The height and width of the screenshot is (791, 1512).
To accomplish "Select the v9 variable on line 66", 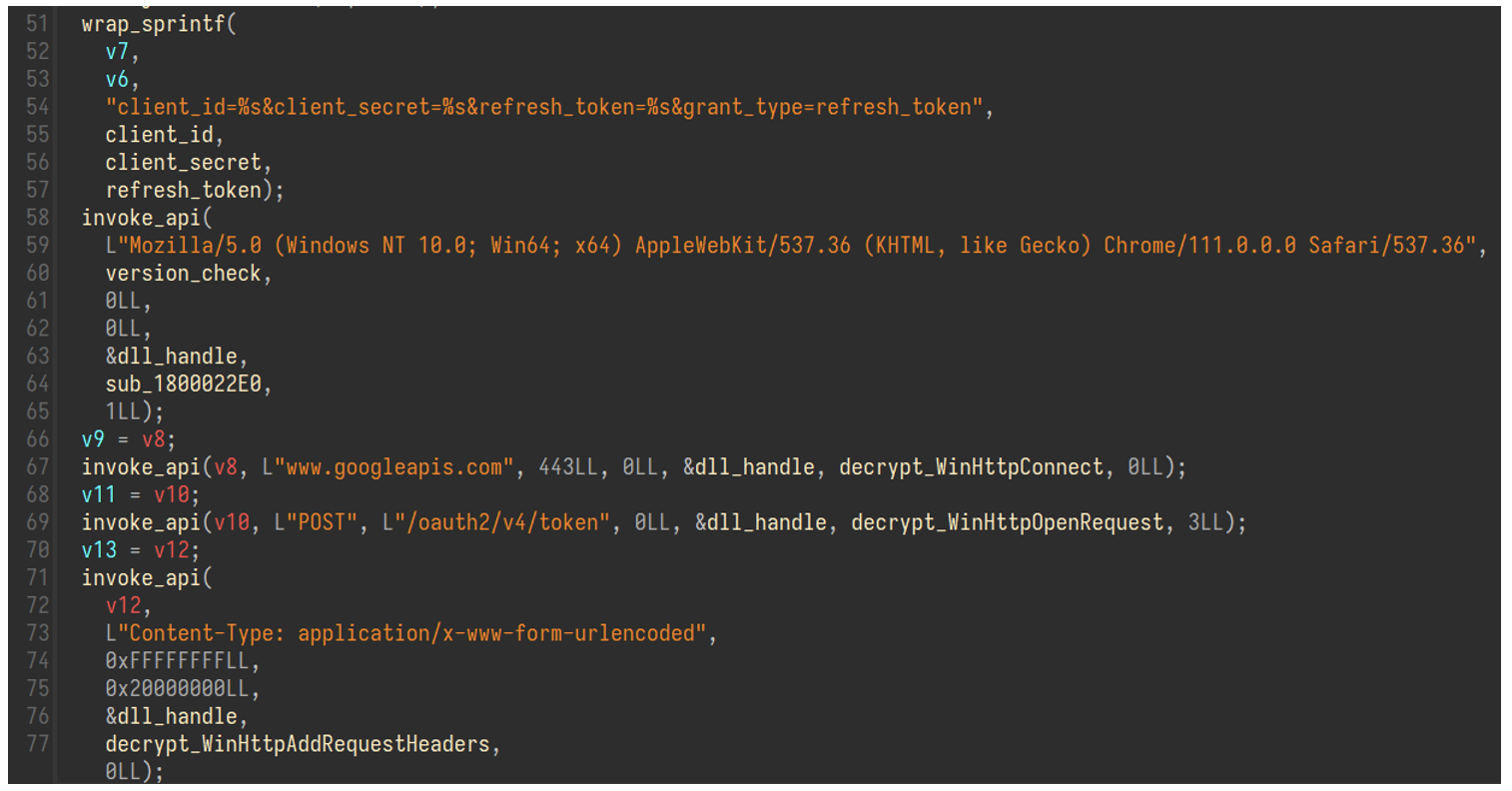I will [93, 438].
